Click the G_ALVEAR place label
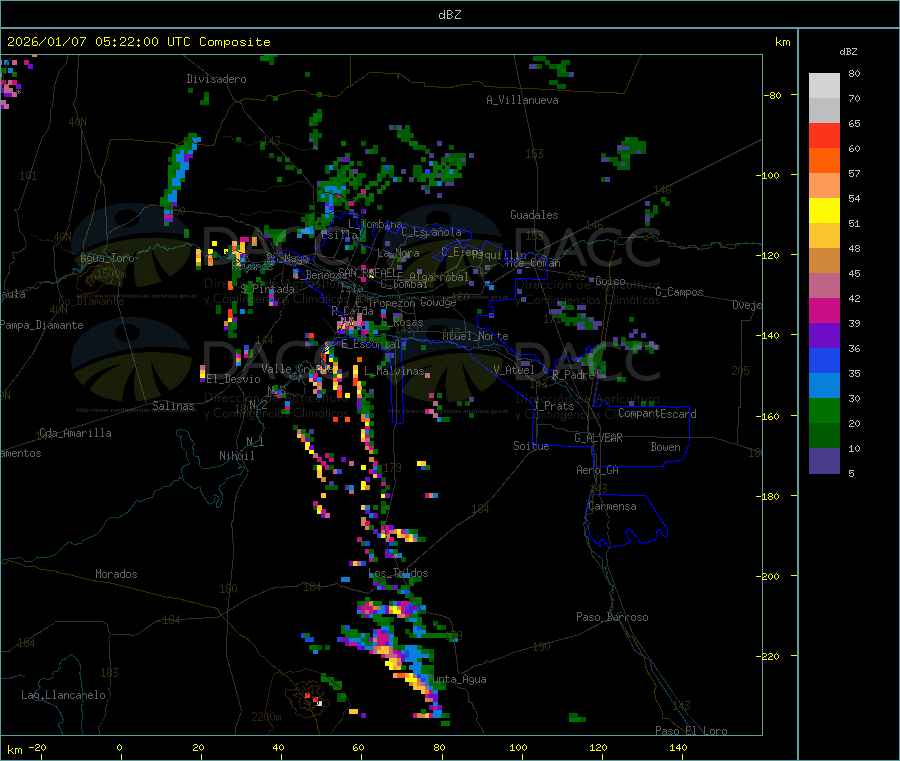Screen dimensions: 900x761 (598, 438)
